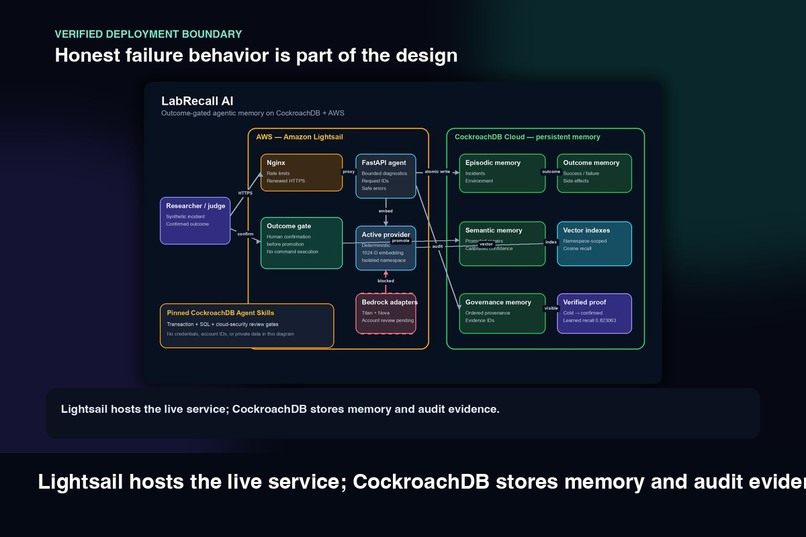
Task: Select the 'Active provider' node heading
Action: pyautogui.click(x=386, y=234)
